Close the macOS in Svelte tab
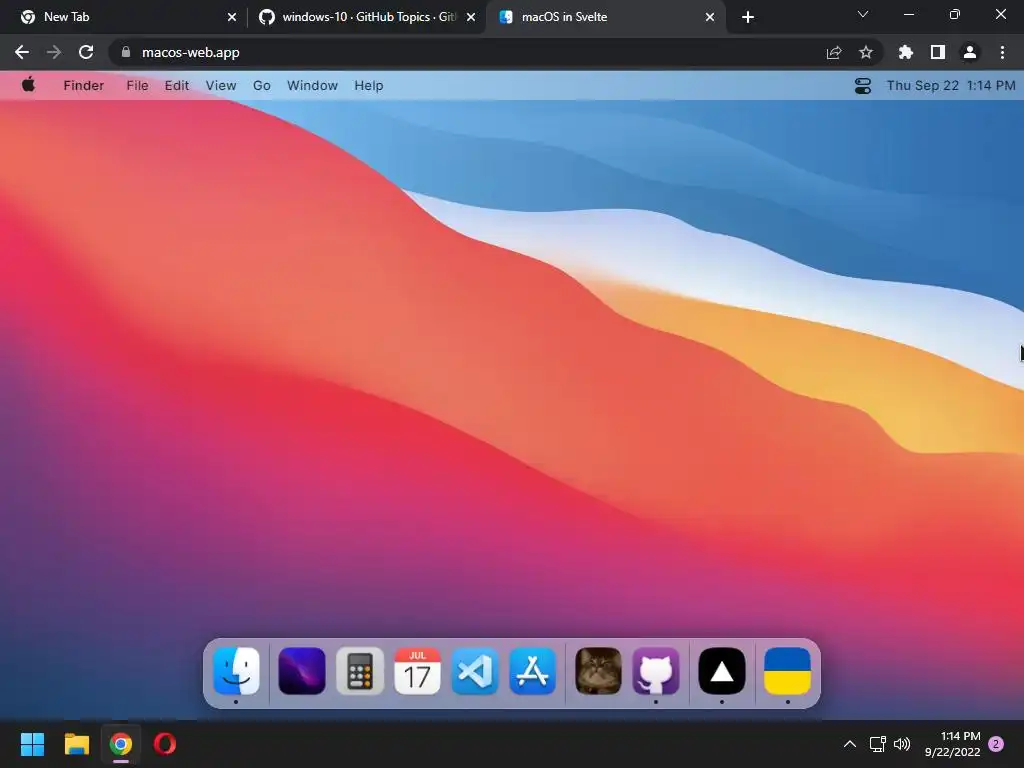1024x768 pixels. coord(710,17)
